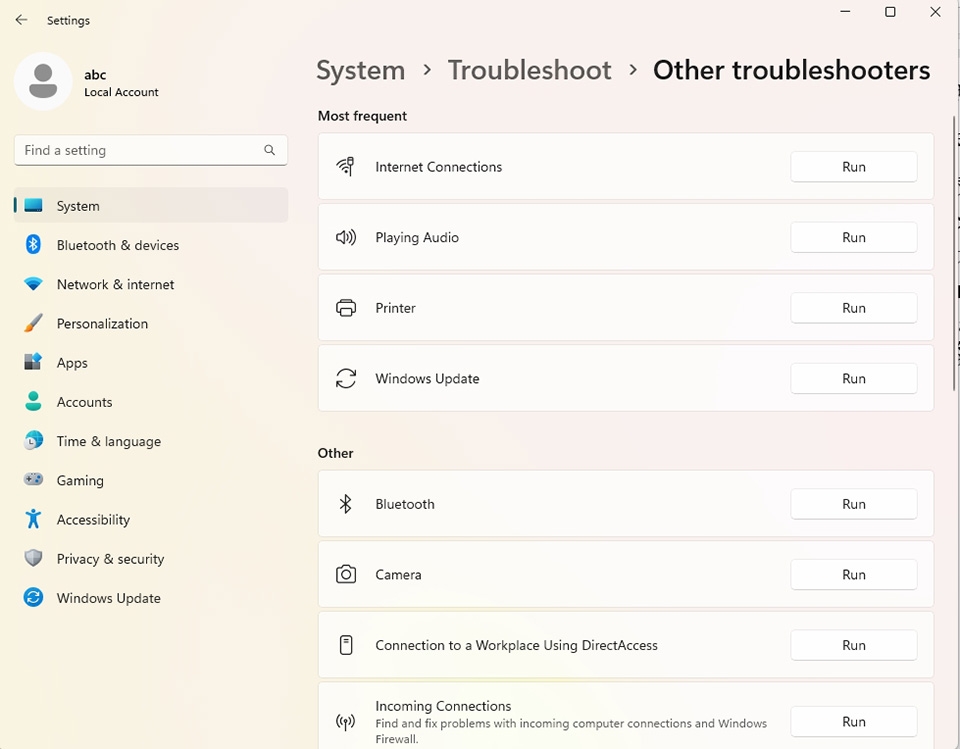Run the Camera troubleshooter
This screenshot has width=960, height=749.
click(853, 574)
